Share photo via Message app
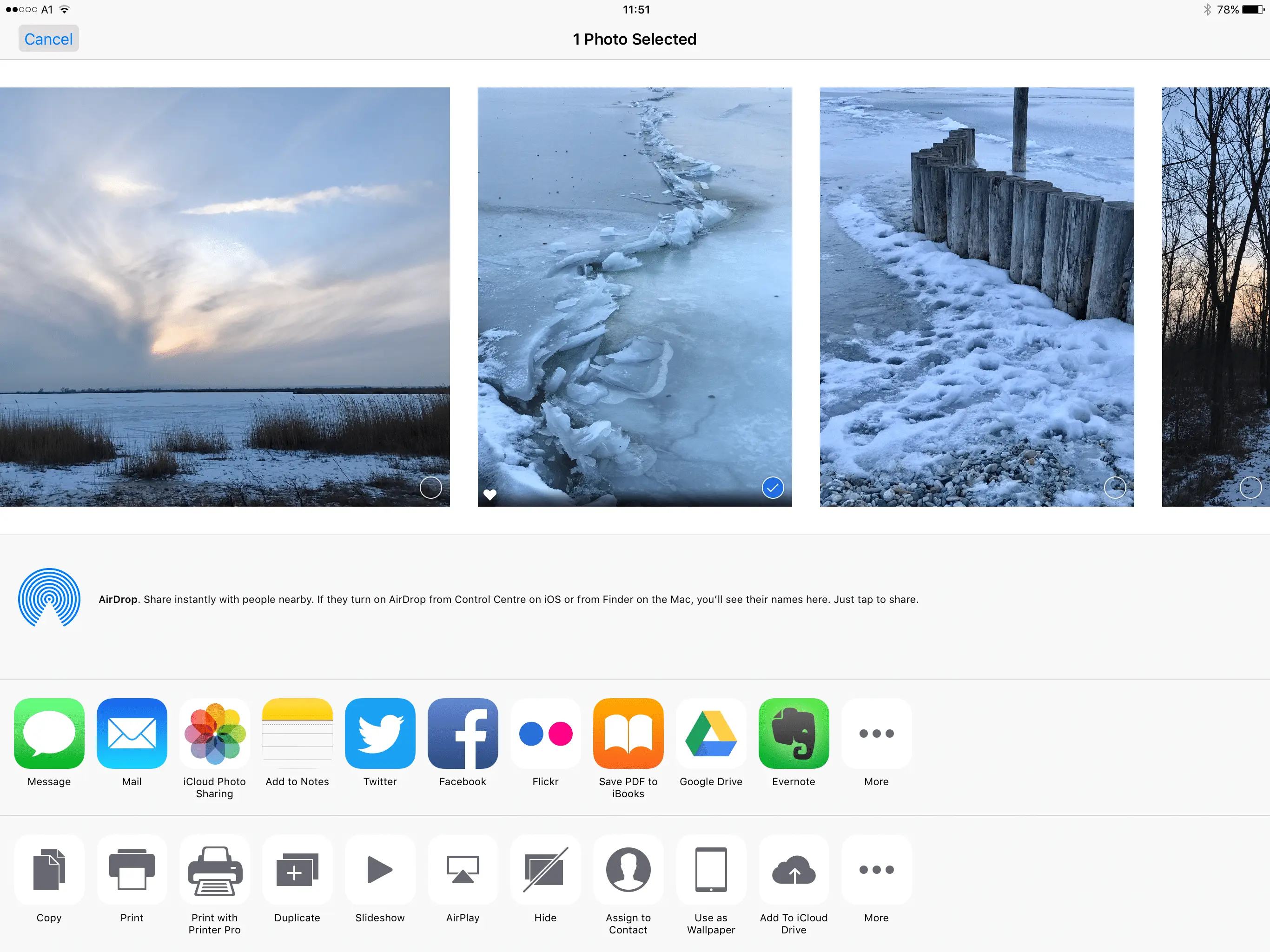This screenshot has width=1270, height=952. tap(49, 733)
